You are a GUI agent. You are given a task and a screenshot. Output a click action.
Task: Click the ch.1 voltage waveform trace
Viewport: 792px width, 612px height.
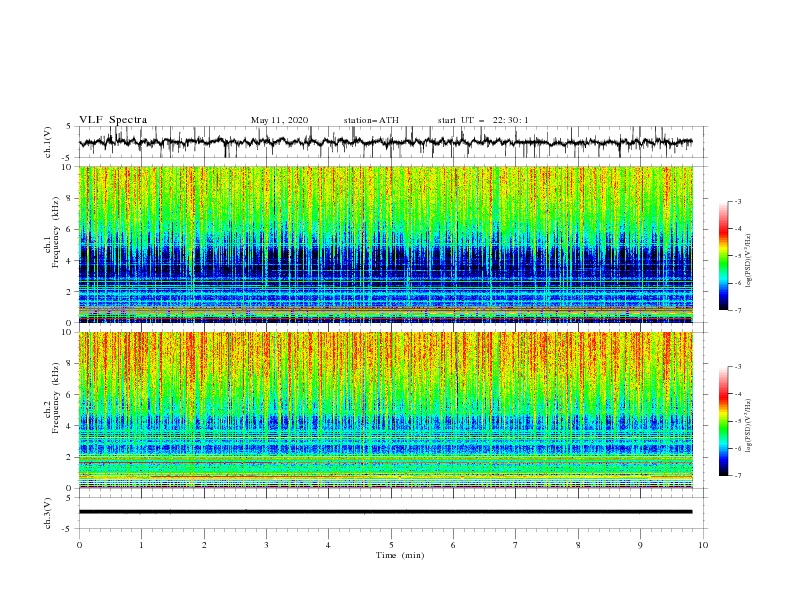[x=385, y=142]
